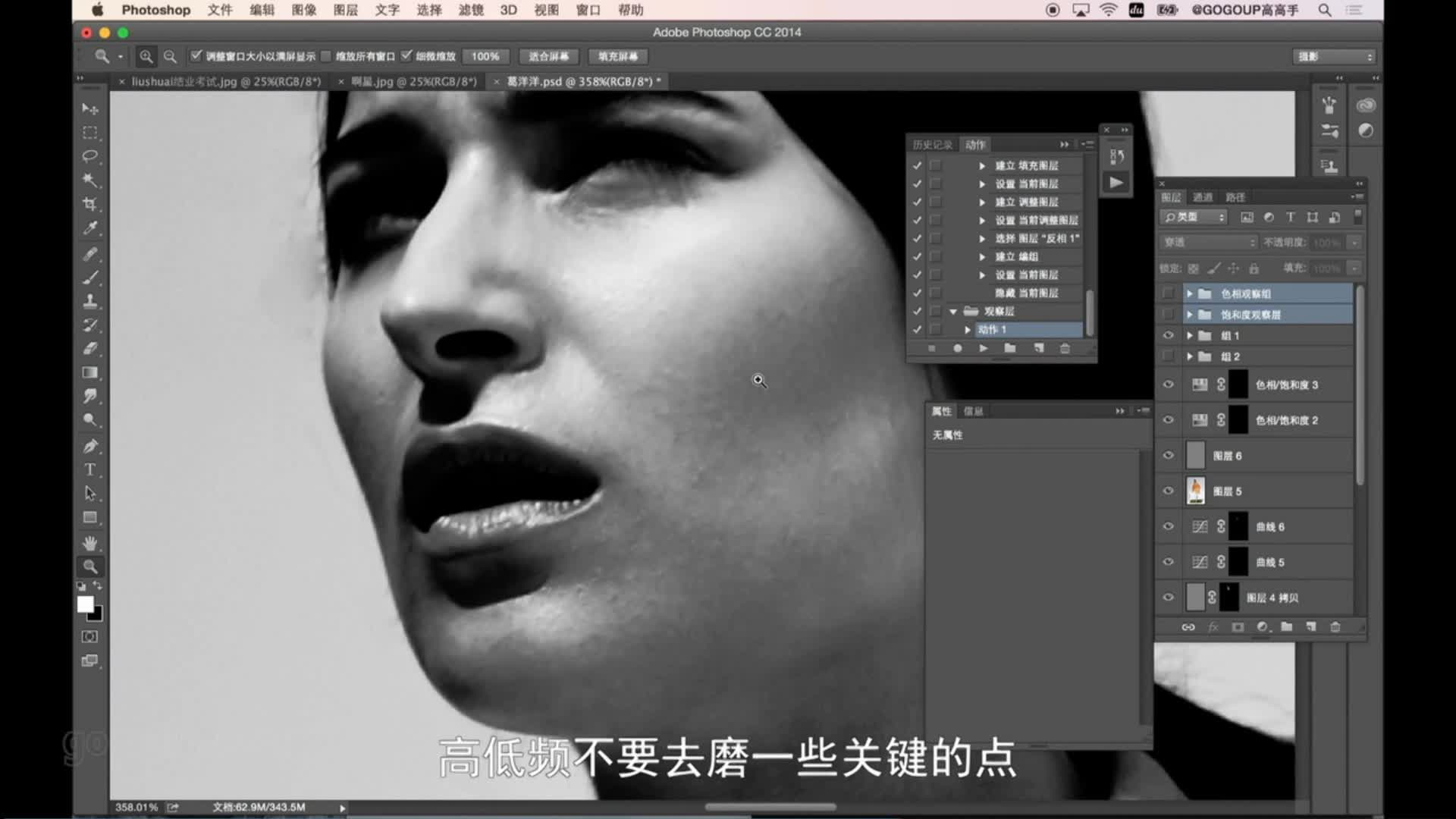Image resolution: width=1456 pixels, height=819 pixels.
Task: Expand the 组 1 layer group
Action: coord(1190,335)
